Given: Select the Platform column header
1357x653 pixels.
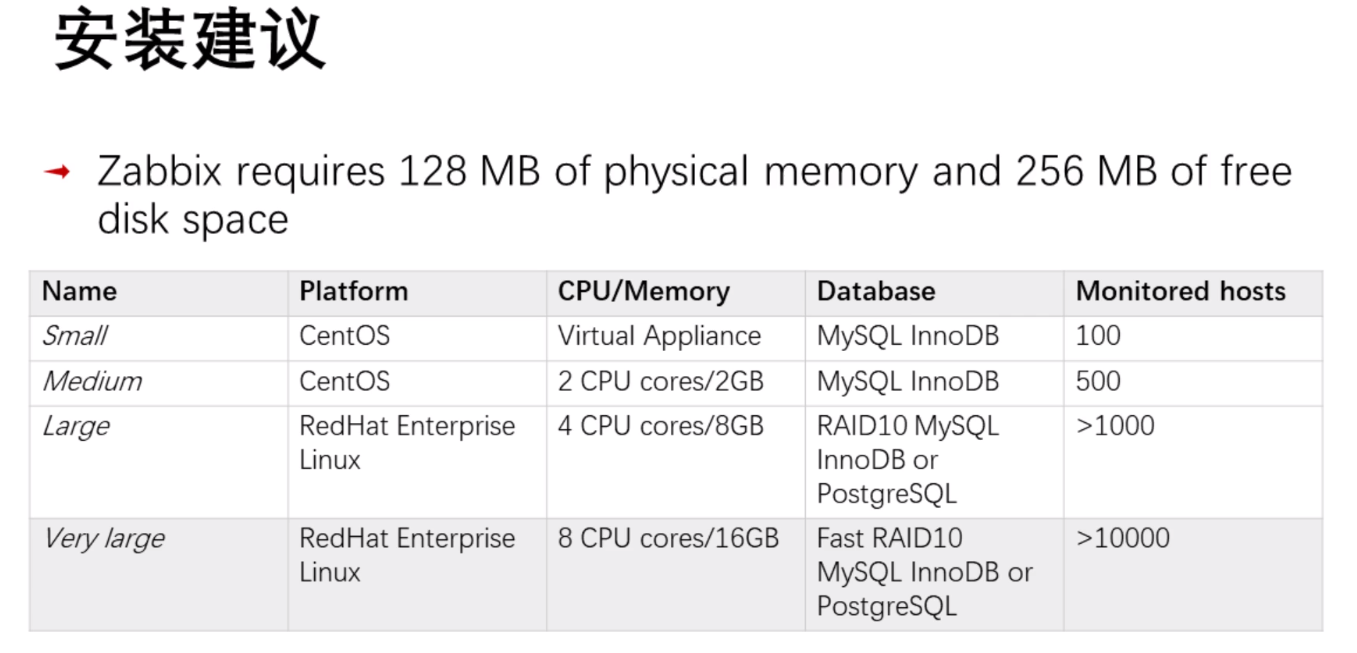Looking at the screenshot, I should click(x=354, y=291).
